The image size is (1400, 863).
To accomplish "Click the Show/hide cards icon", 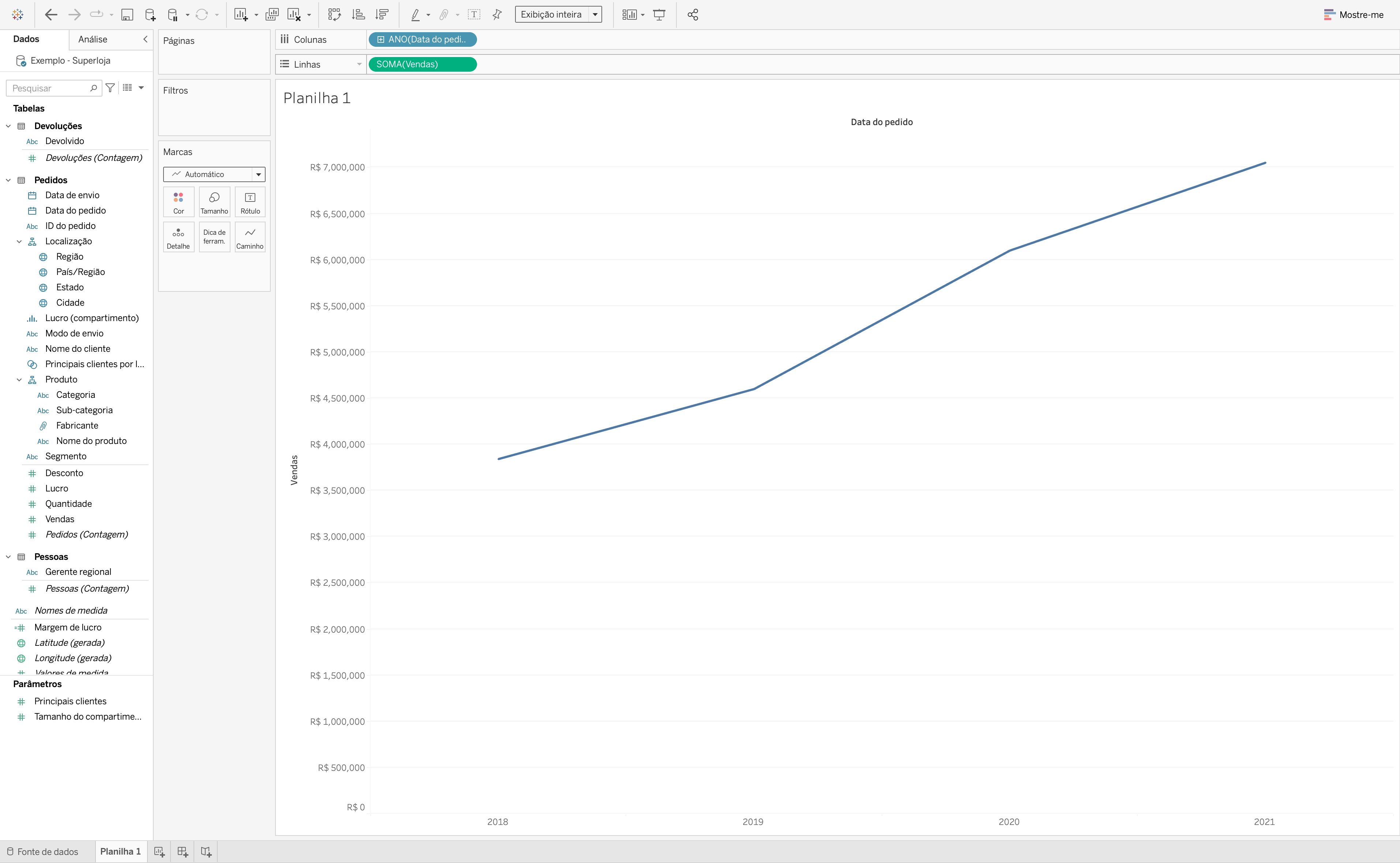I will (x=629, y=15).
